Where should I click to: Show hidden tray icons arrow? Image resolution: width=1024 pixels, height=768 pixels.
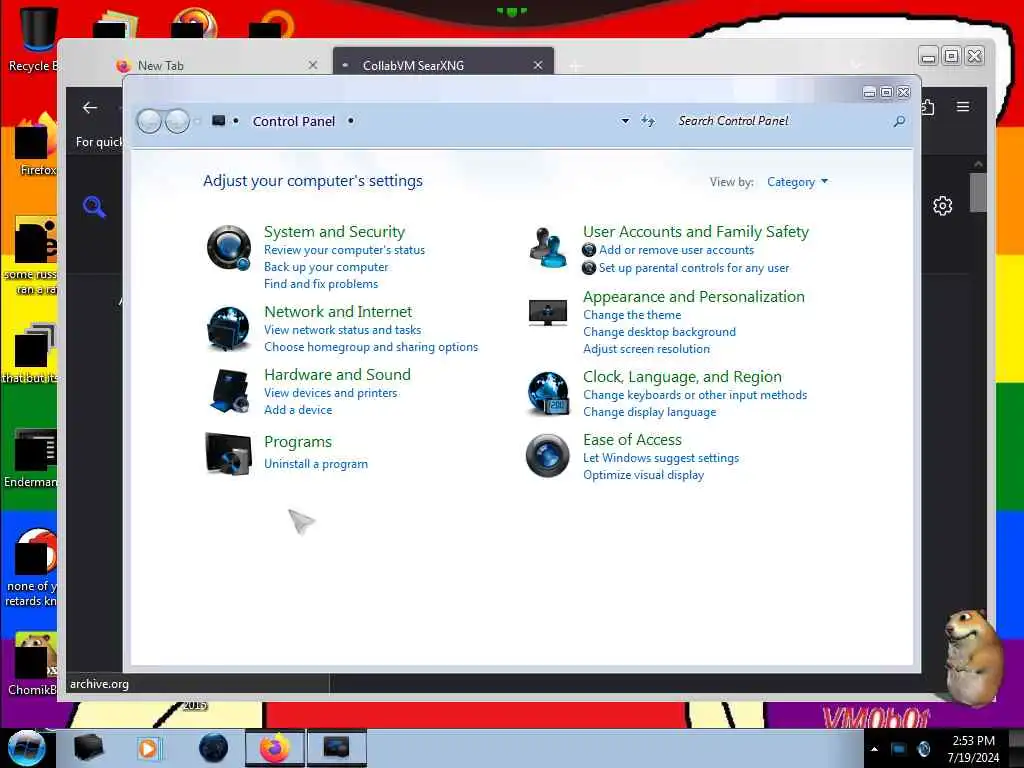(874, 749)
